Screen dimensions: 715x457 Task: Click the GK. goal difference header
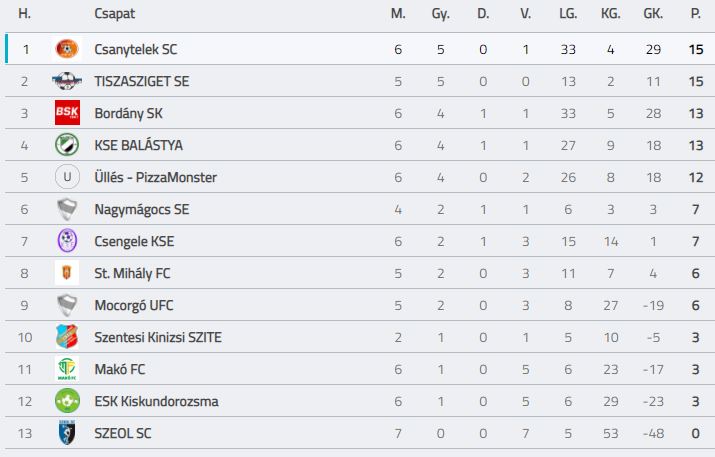coord(653,14)
